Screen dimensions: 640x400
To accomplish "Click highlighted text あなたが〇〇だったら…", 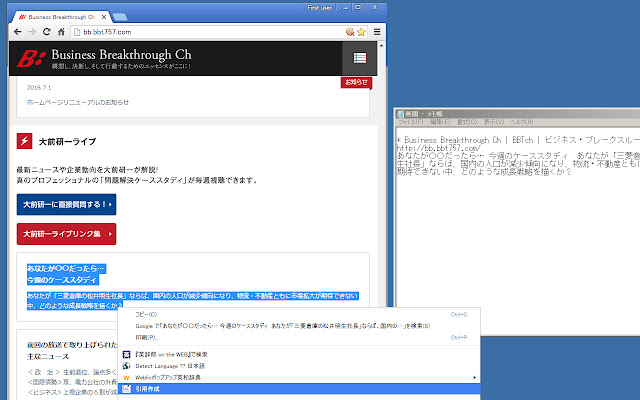I will tap(66, 269).
